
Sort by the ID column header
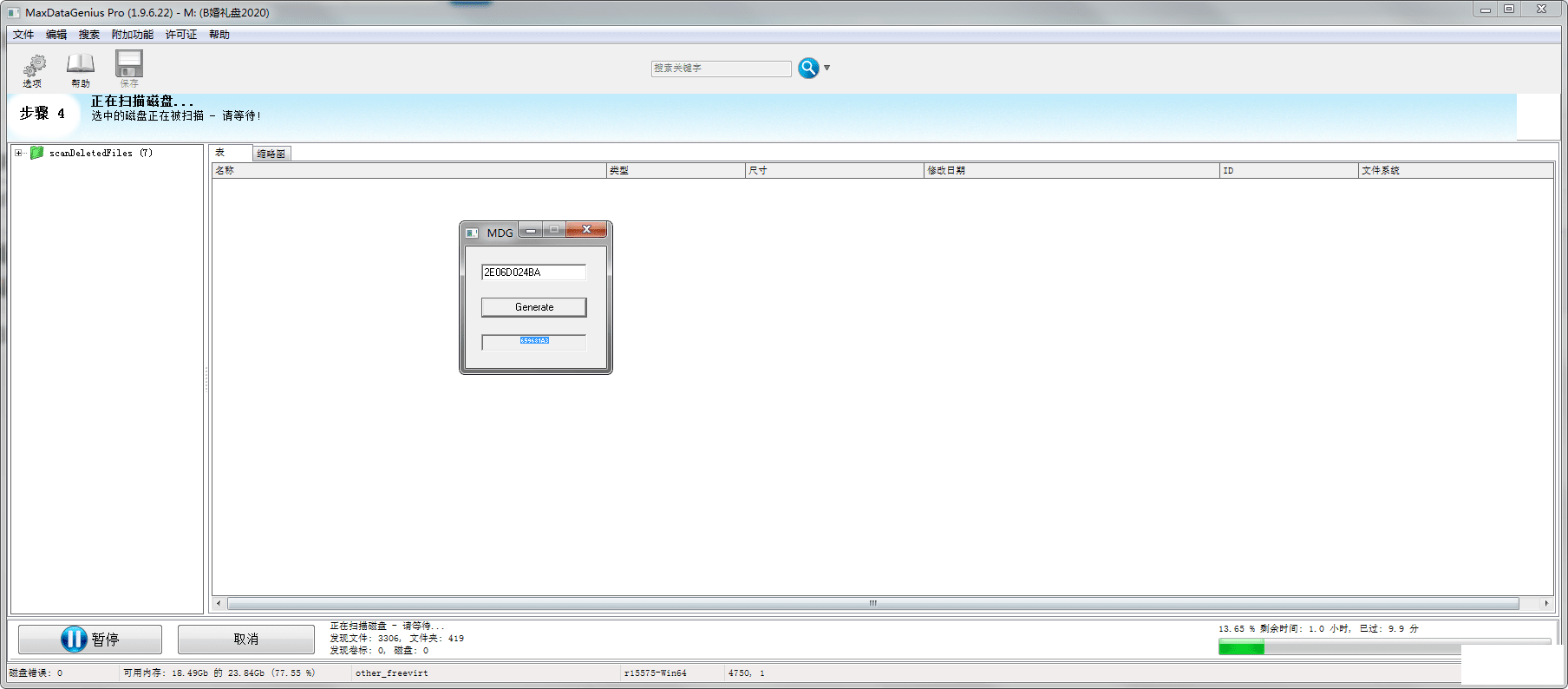(x=1289, y=170)
